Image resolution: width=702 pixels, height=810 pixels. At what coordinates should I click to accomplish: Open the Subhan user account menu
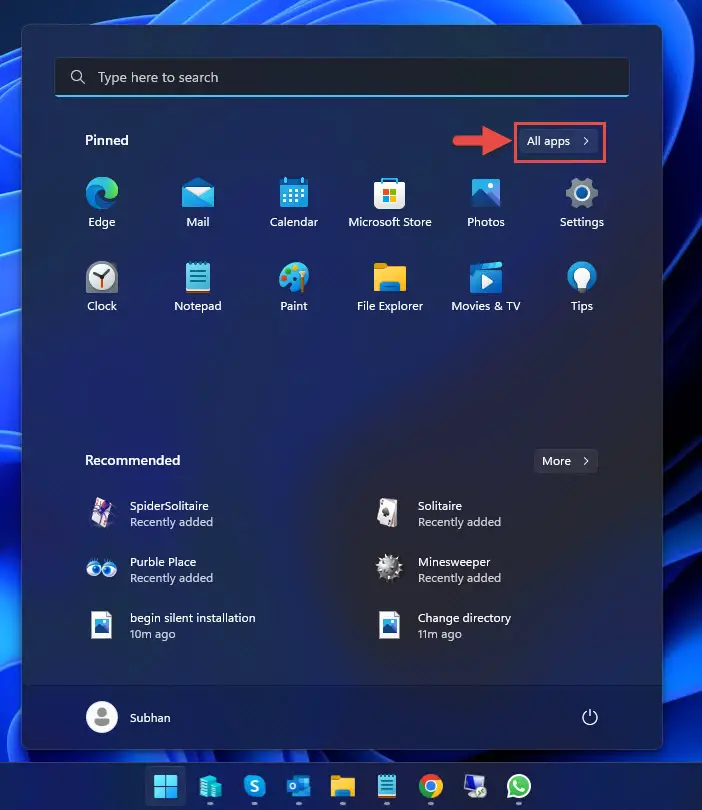coord(129,717)
